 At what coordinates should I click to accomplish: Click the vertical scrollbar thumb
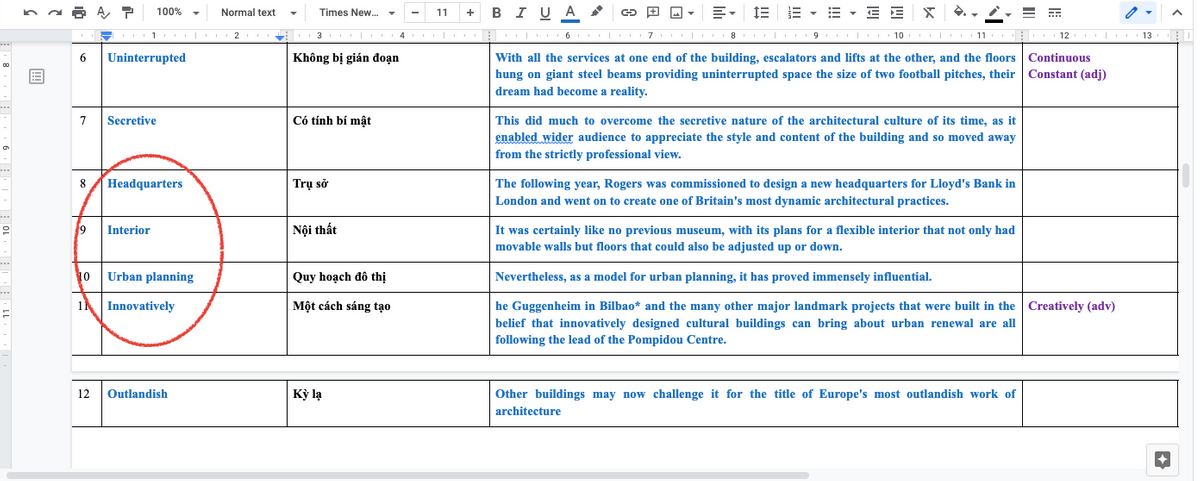(1187, 174)
